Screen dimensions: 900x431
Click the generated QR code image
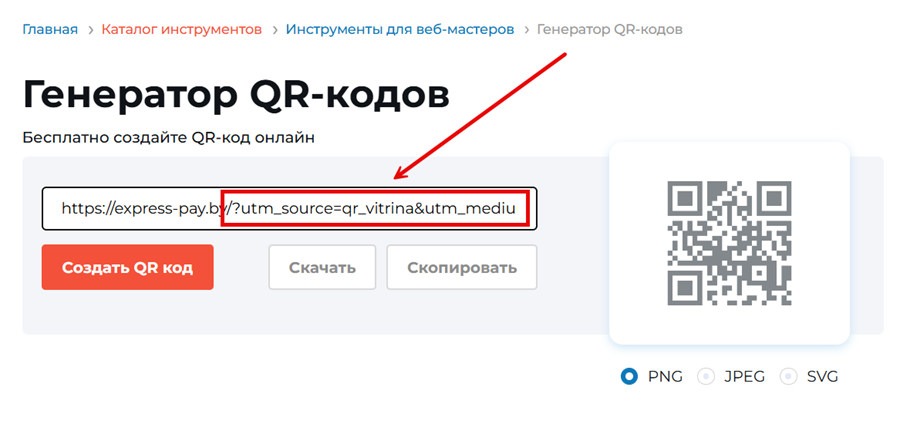[729, 243]
